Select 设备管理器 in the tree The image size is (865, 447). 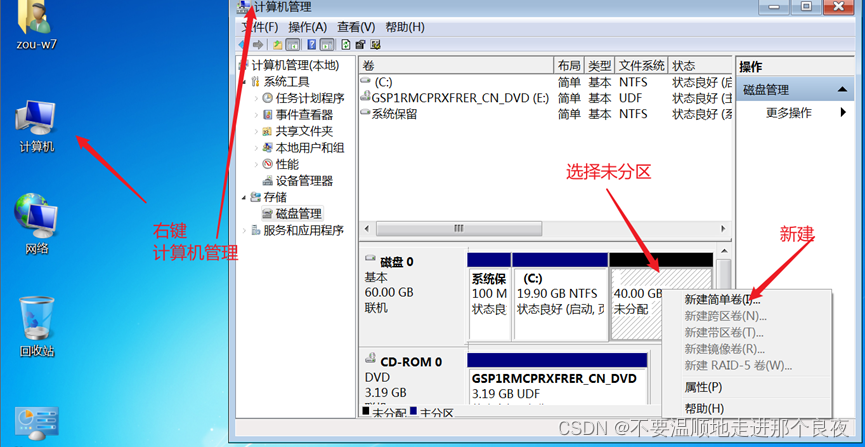click(x=304, y=181)
